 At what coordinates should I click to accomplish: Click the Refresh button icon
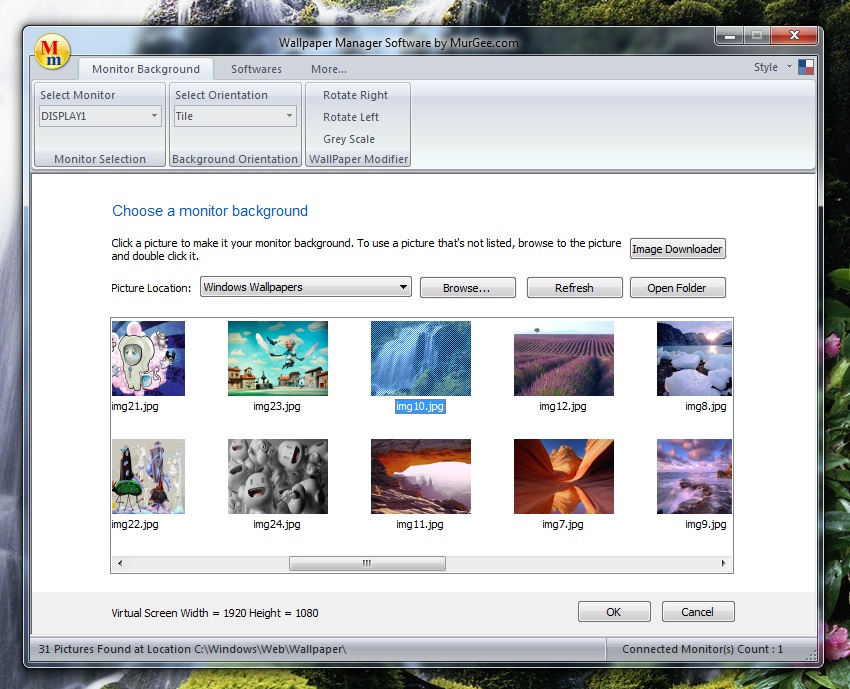point(574,287)
